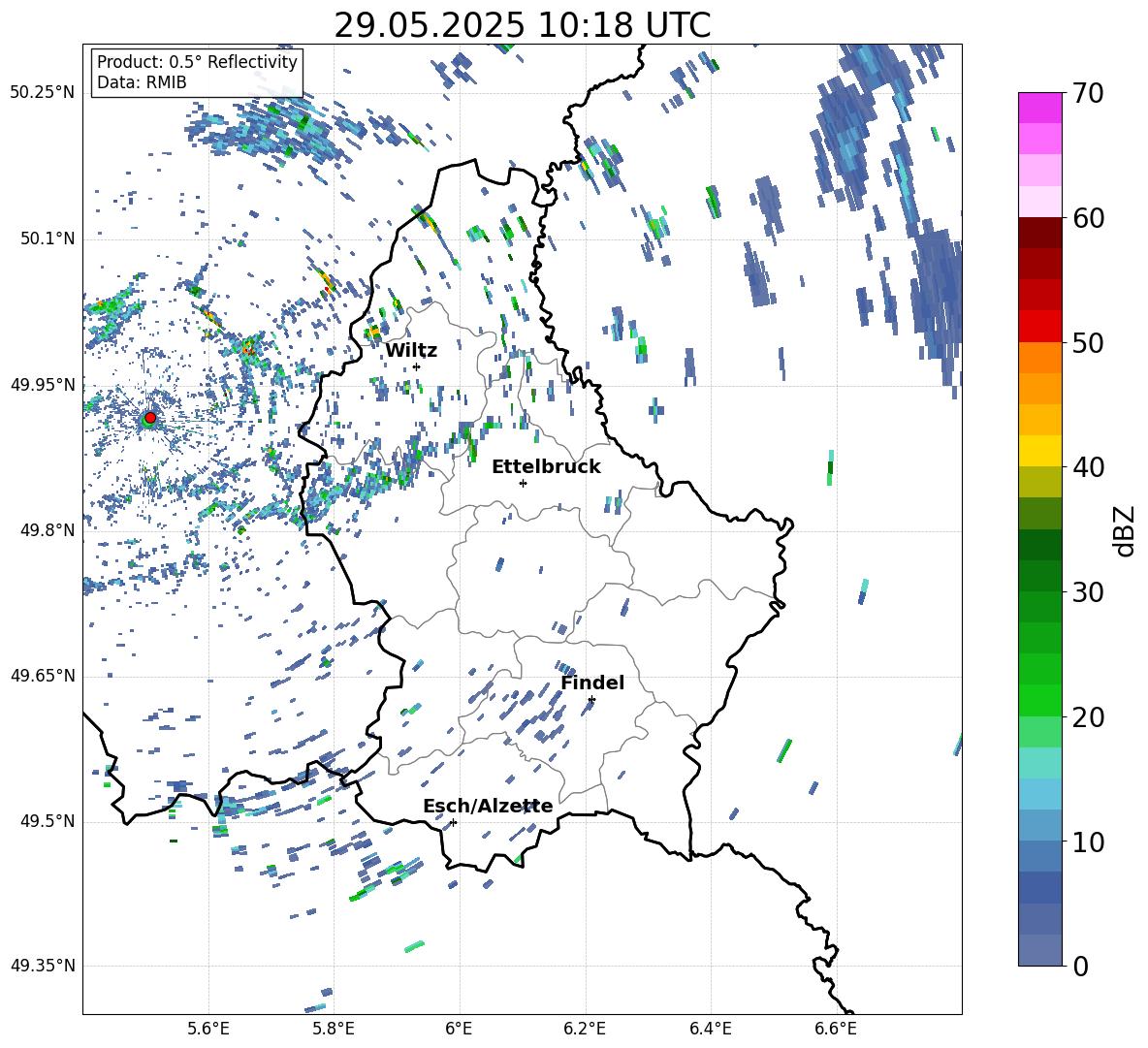Click the cross marker under Wiltz
The image size is (1148, 1048).
click(417, 366)
